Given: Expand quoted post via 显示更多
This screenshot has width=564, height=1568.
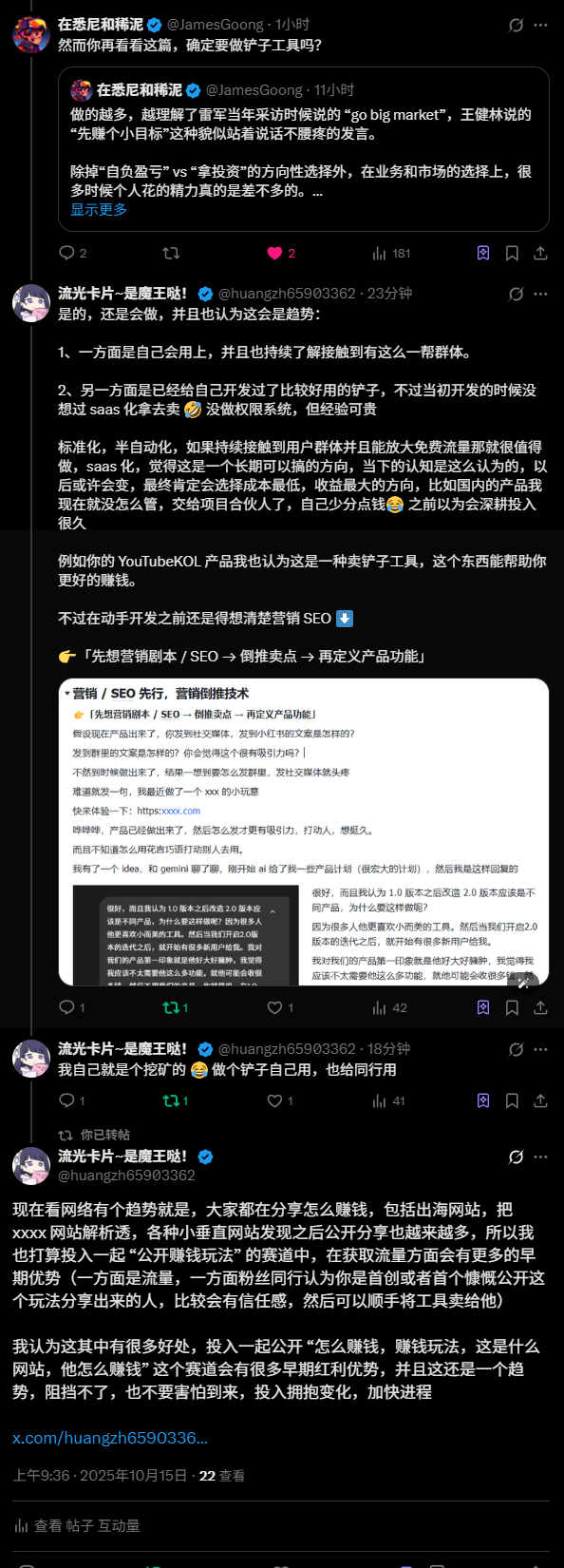Looking at the screenshot, I should pyautogui.click(x=99, y=209).
